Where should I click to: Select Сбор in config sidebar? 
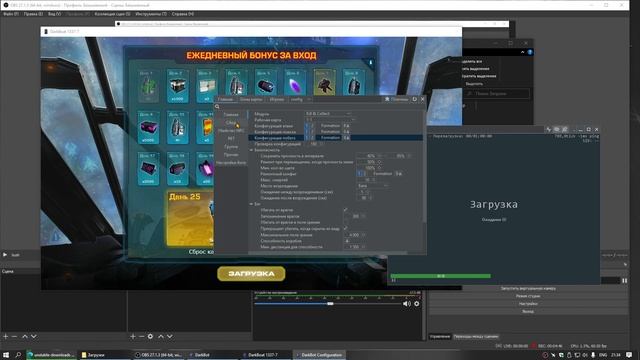pos(231,122)
